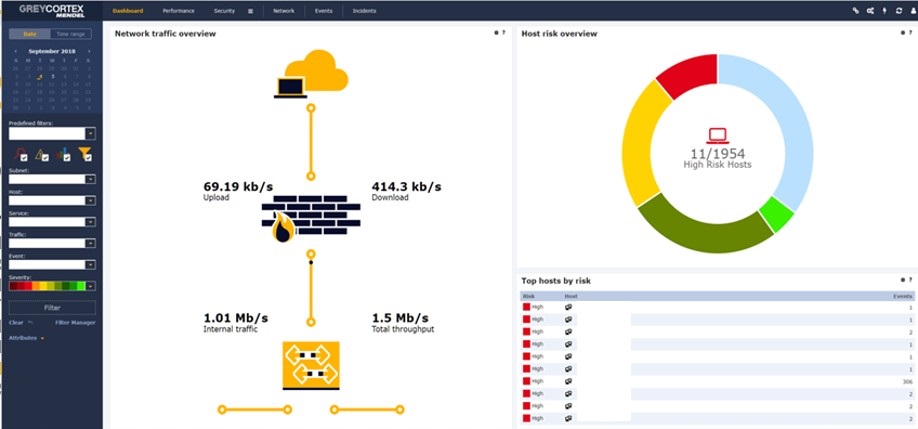Open the user account icon
918x429 pixels.
[912, 11]
